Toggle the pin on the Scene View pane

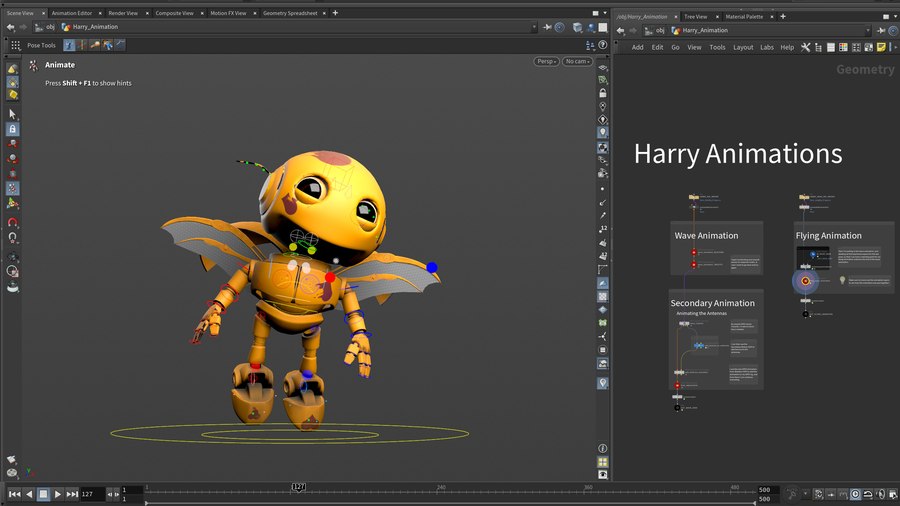point(546,28)
